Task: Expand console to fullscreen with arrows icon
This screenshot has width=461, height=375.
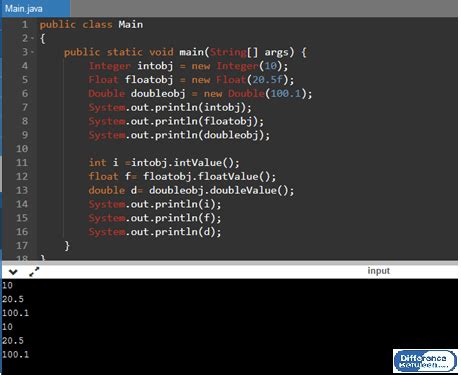Action: pos(34,272)
